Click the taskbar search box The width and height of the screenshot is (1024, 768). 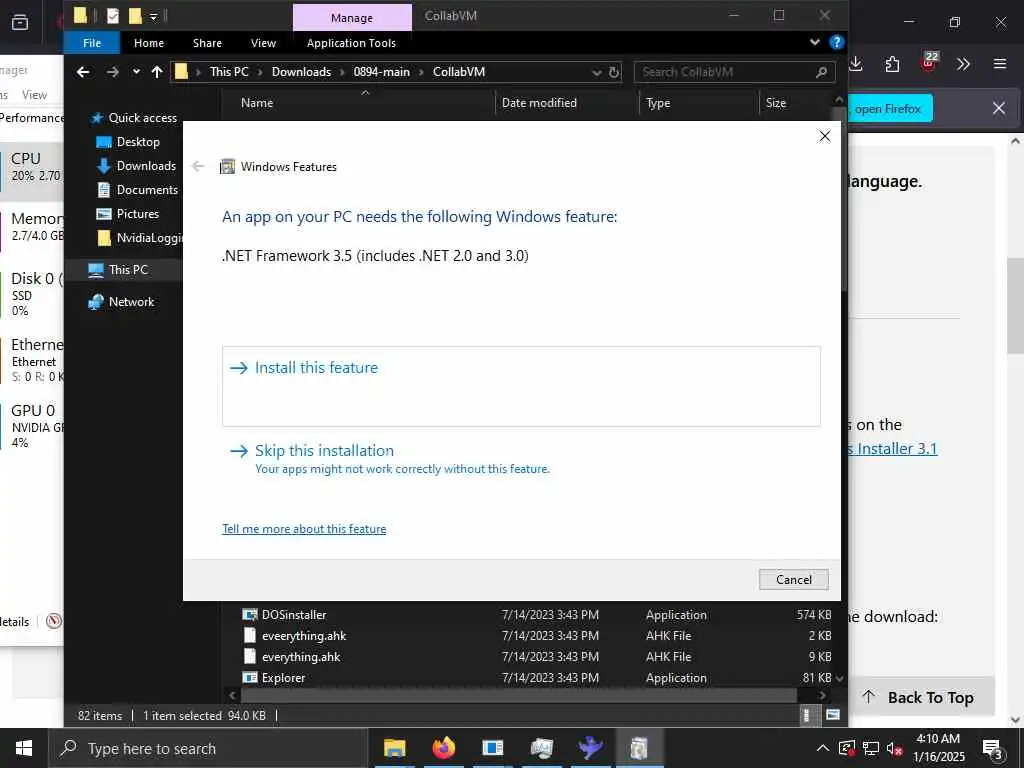[209, 748]
